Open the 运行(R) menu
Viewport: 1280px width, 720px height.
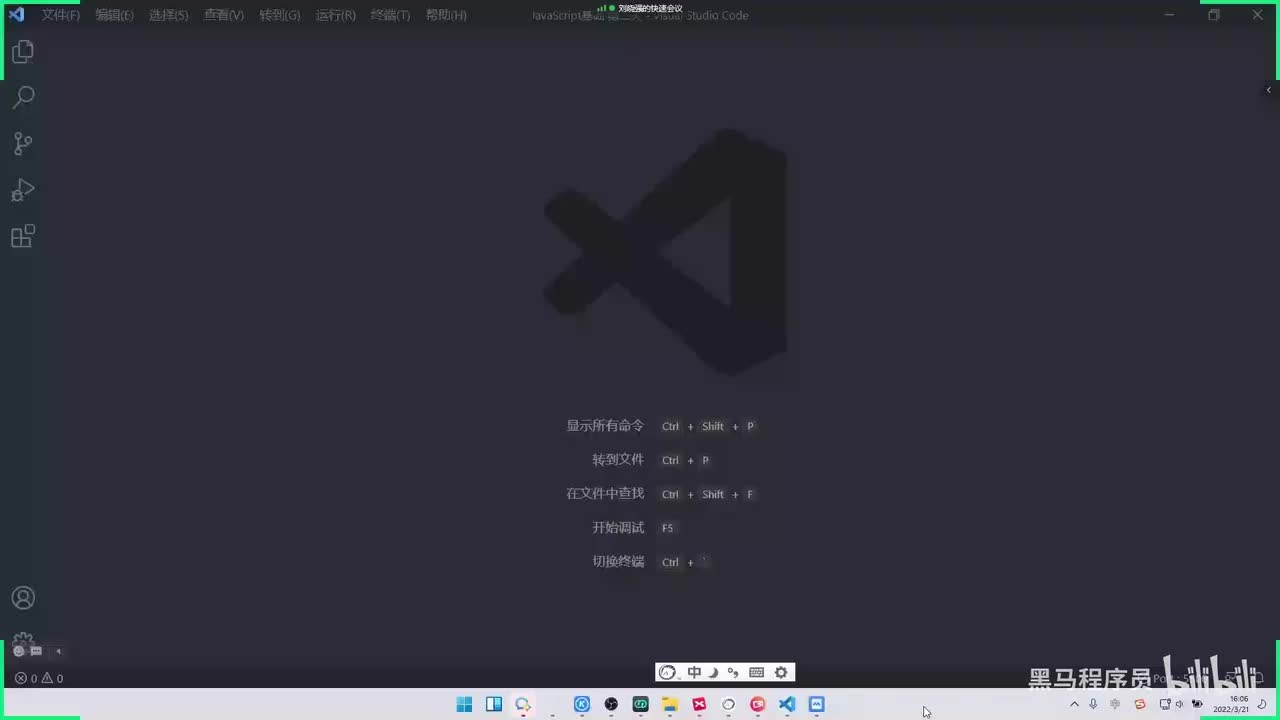335,15
